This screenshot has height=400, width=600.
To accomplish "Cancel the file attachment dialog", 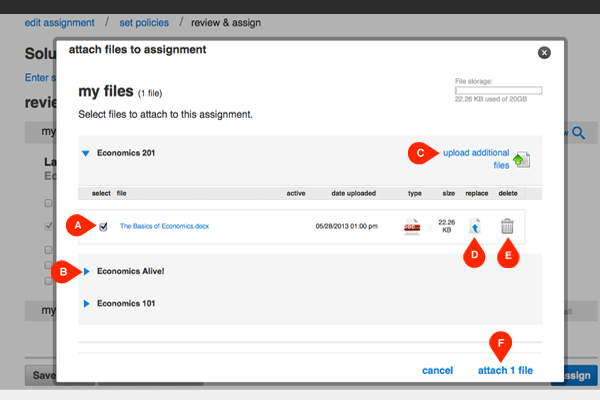I will pos(437,370).
